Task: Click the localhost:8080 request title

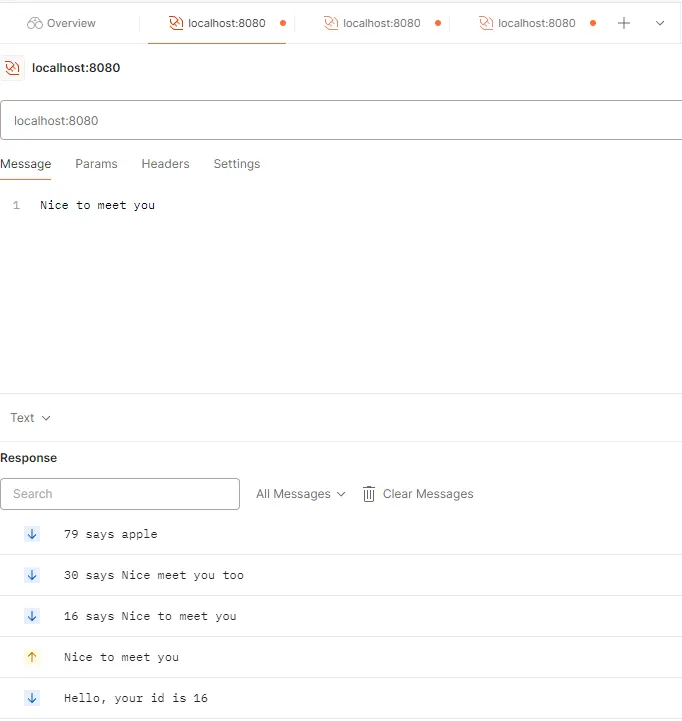Action: point(76,68)
